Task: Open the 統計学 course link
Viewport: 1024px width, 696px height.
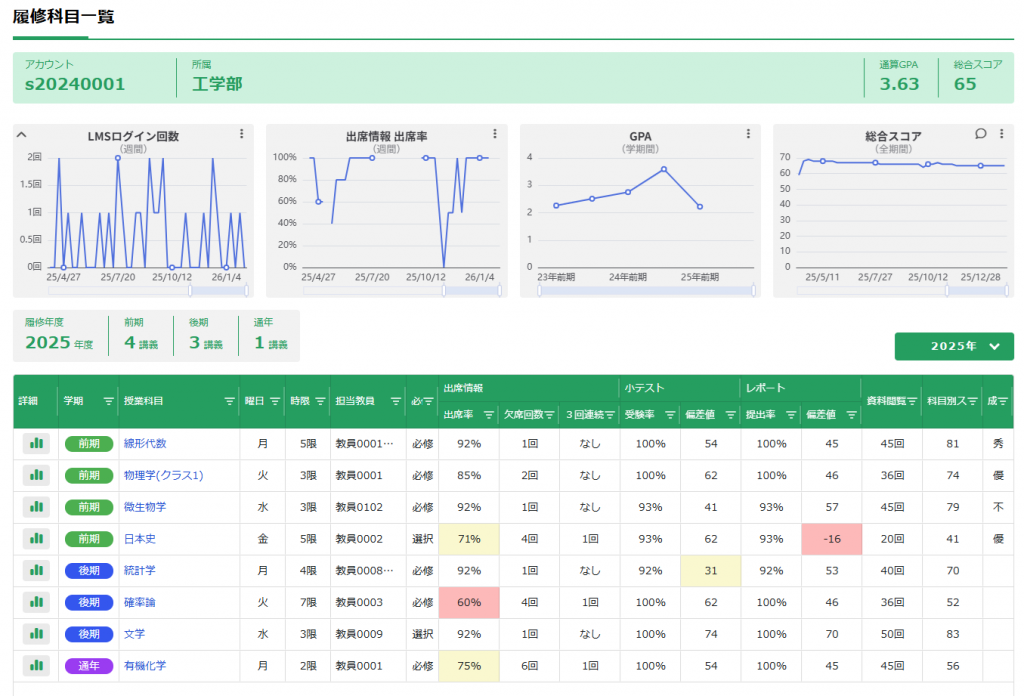Action: click(x=139, y=571)
